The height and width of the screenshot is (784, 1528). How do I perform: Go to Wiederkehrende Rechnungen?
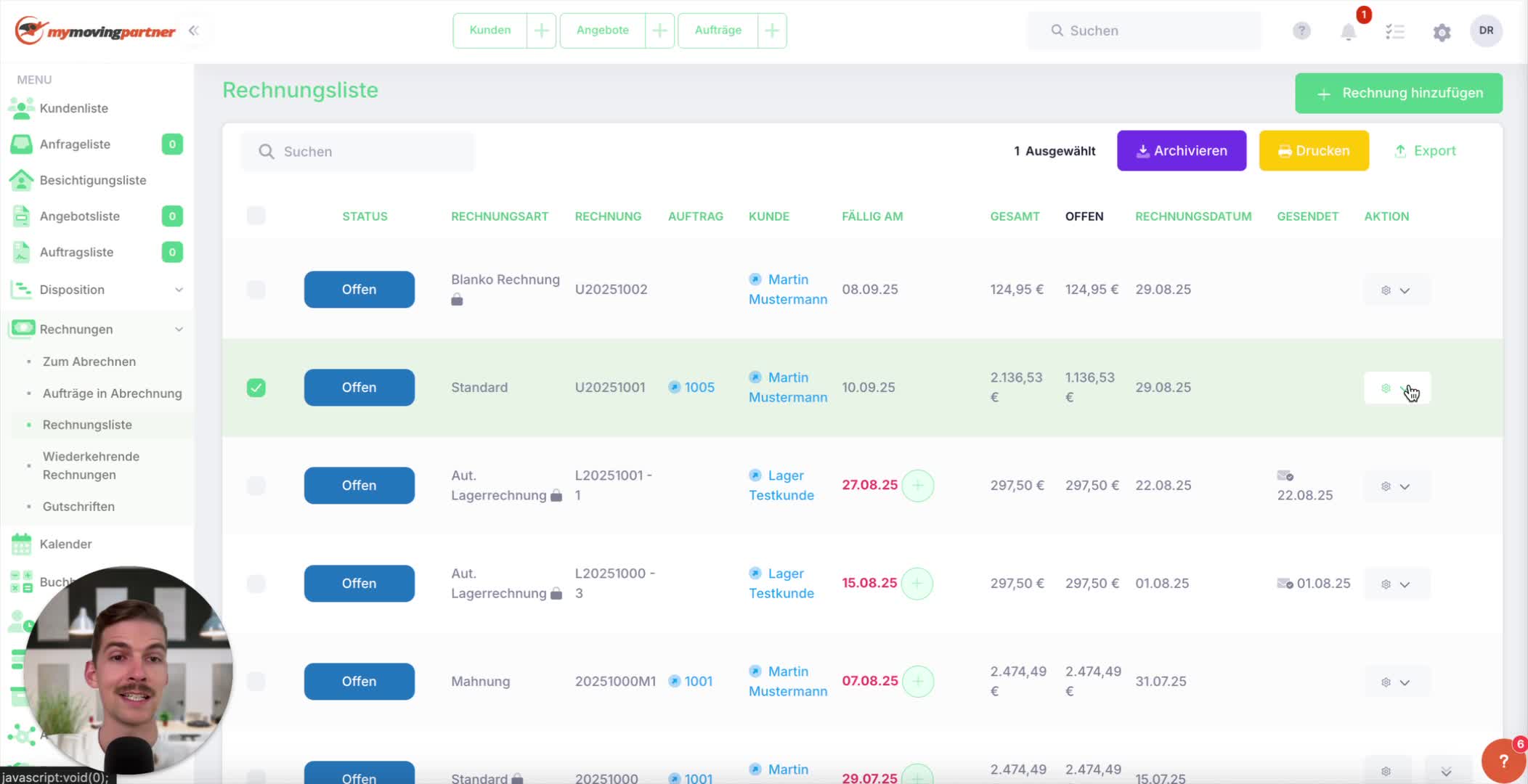tap(91, 465)
